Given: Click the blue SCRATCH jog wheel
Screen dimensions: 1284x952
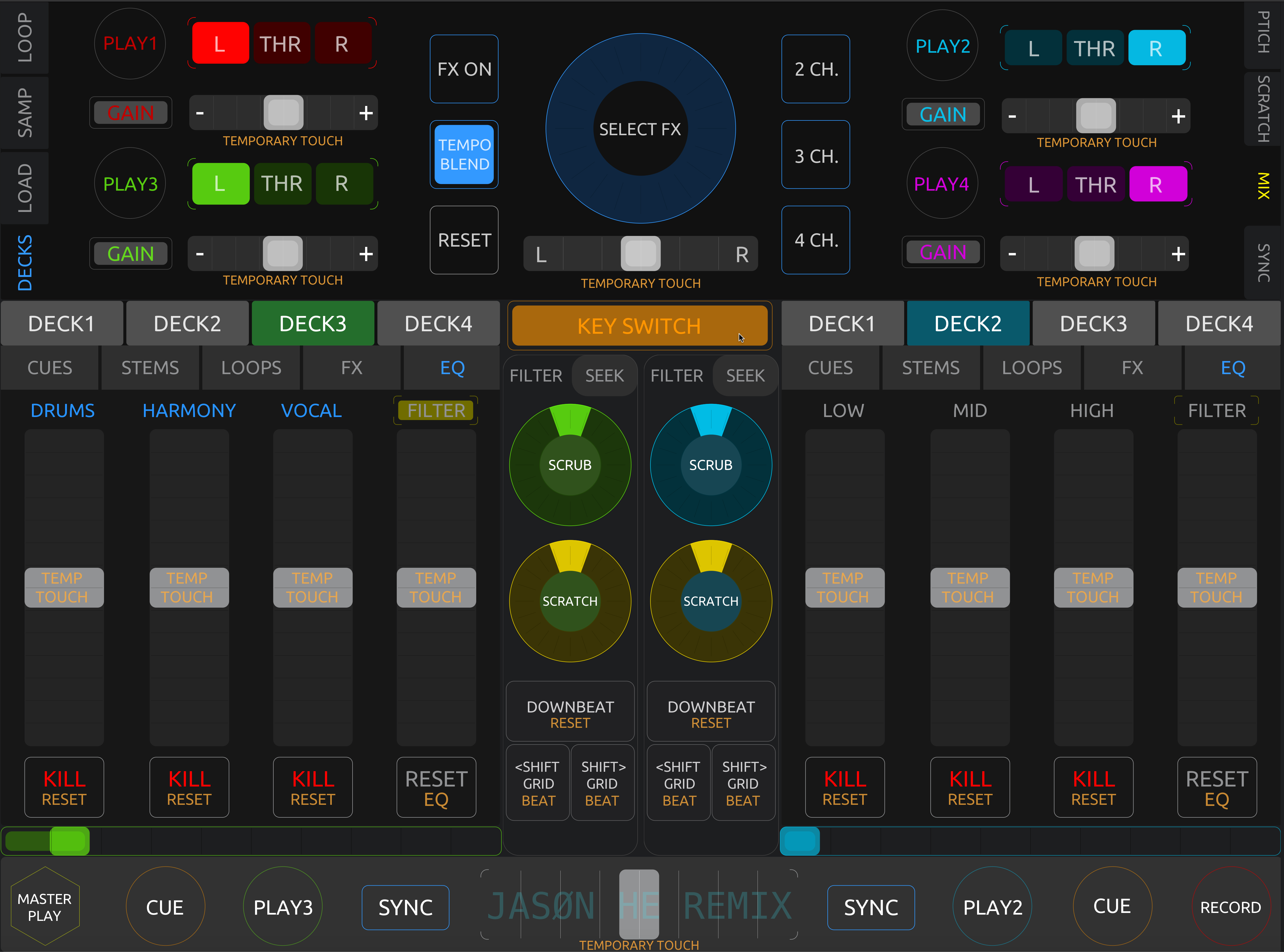Looking at the screenshot, I should click(x=711, y=601).
